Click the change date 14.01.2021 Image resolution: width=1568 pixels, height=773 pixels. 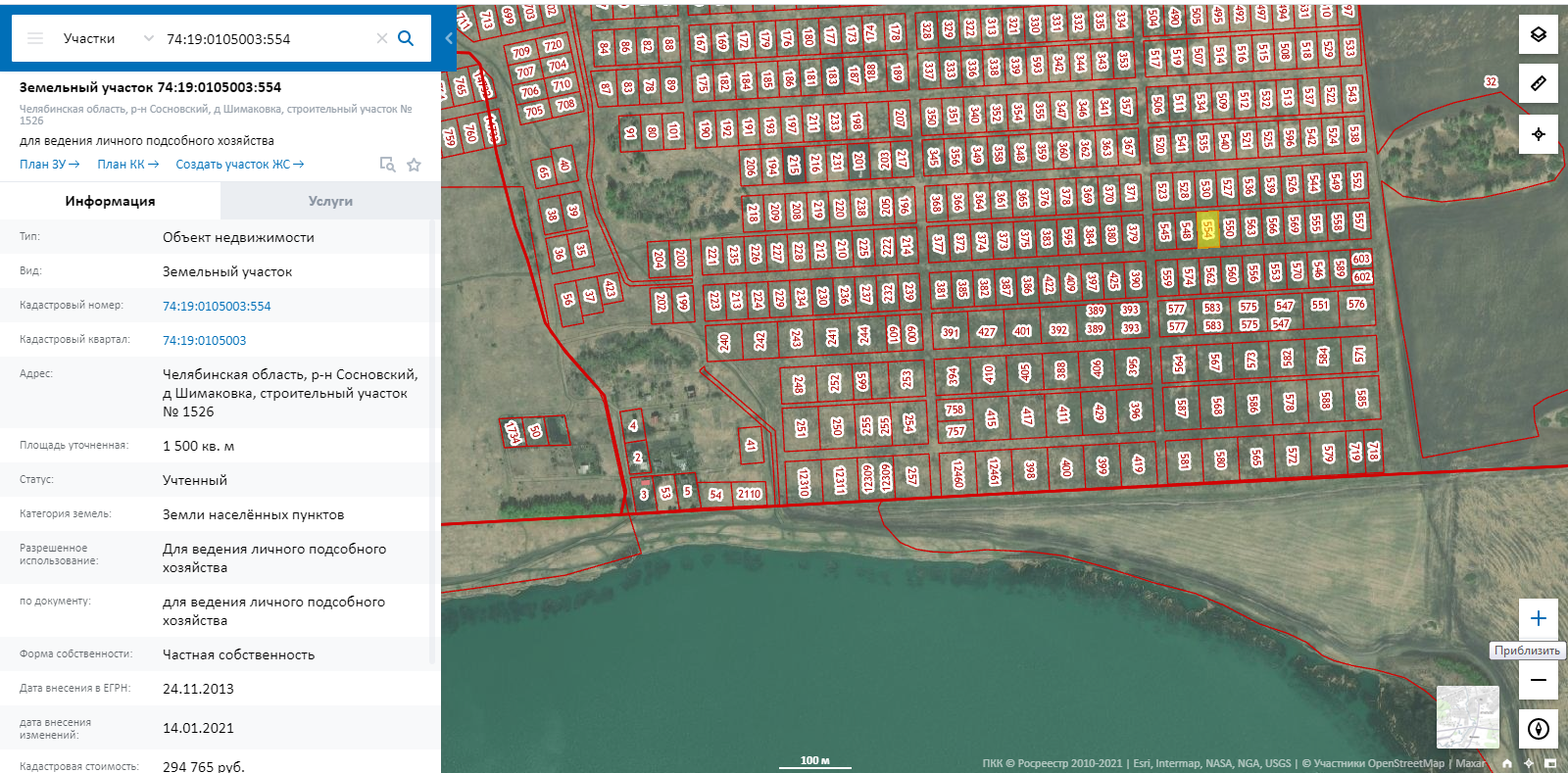click(198, 728)
